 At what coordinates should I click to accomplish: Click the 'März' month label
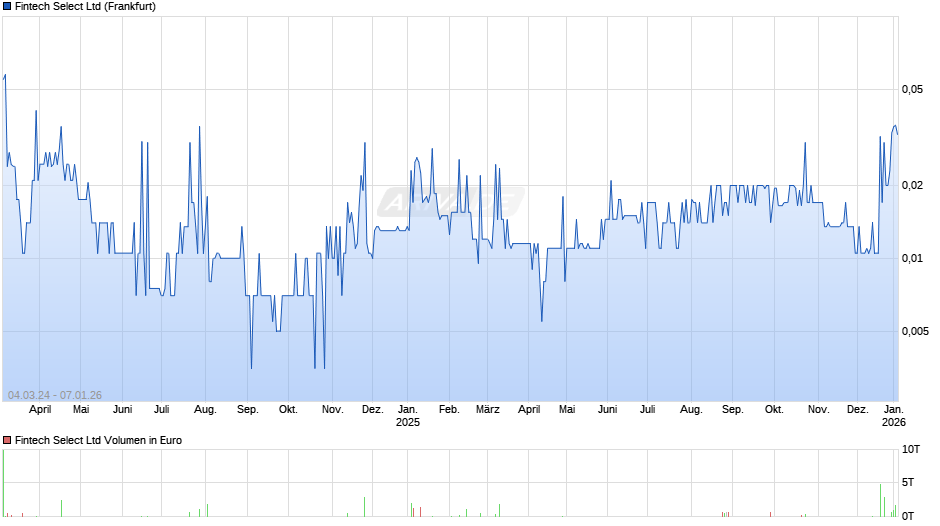(x=487, y=409)
